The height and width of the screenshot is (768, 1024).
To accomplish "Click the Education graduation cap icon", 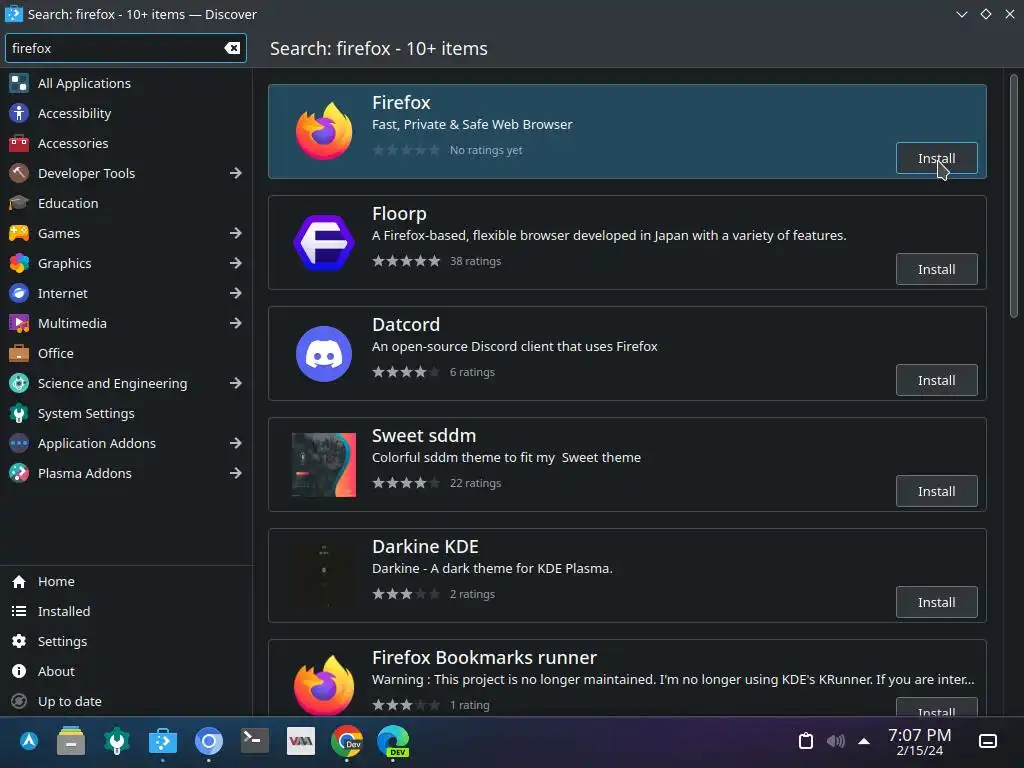I will (19, 203).
